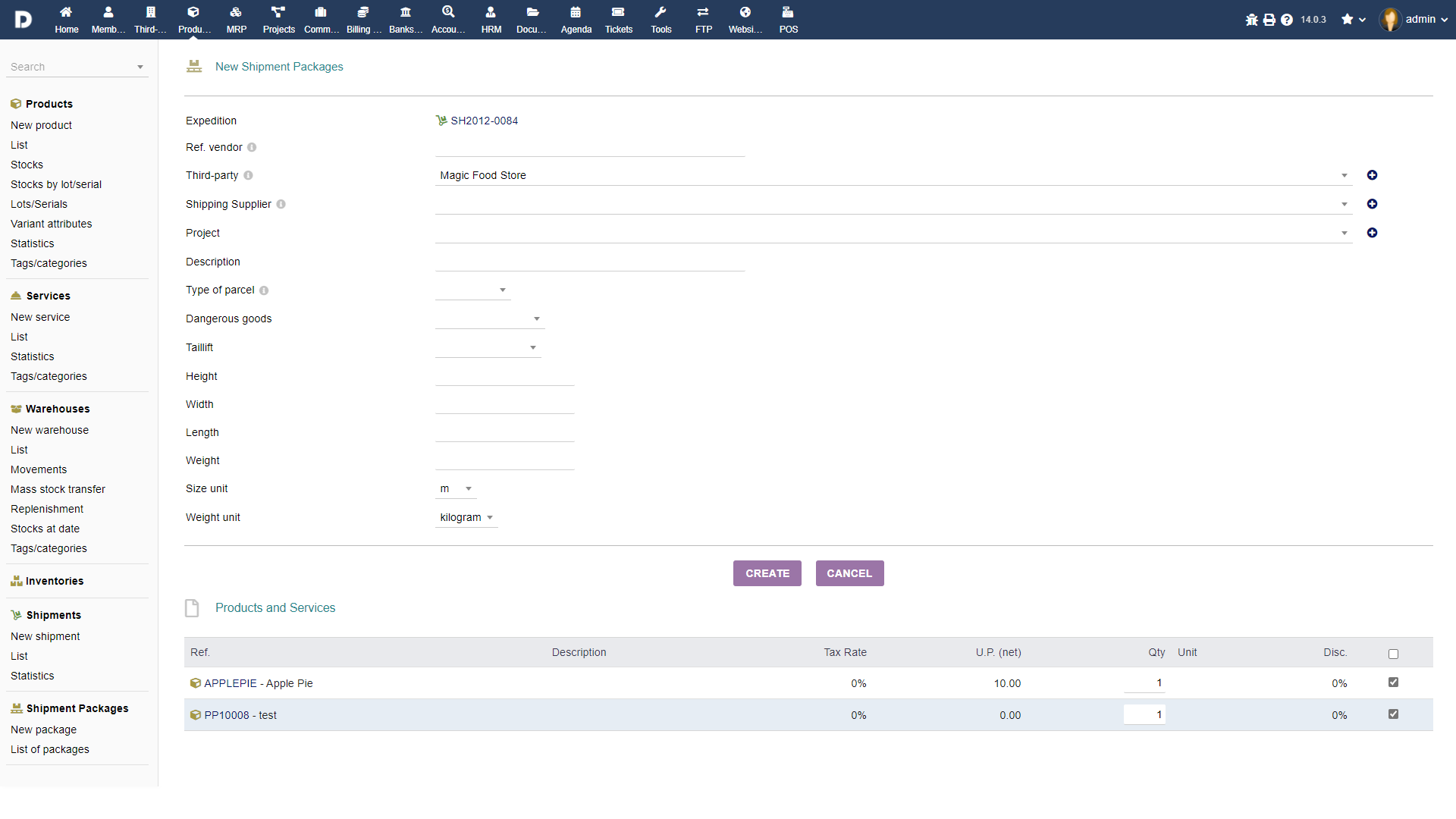1456x819 pixels.
Task: Click the bug report icon in top bar
Action: [1251, 20]
